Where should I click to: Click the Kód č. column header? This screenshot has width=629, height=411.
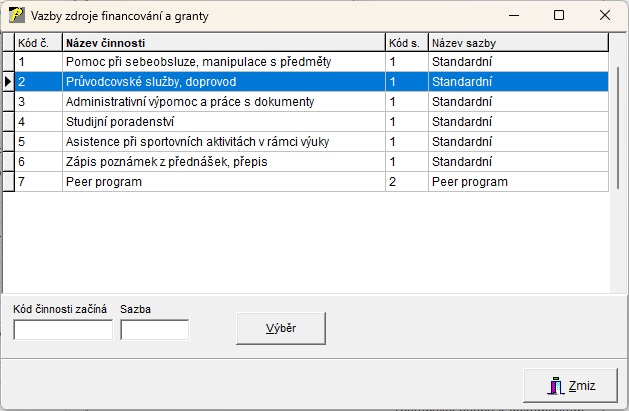tap(38, 43)
